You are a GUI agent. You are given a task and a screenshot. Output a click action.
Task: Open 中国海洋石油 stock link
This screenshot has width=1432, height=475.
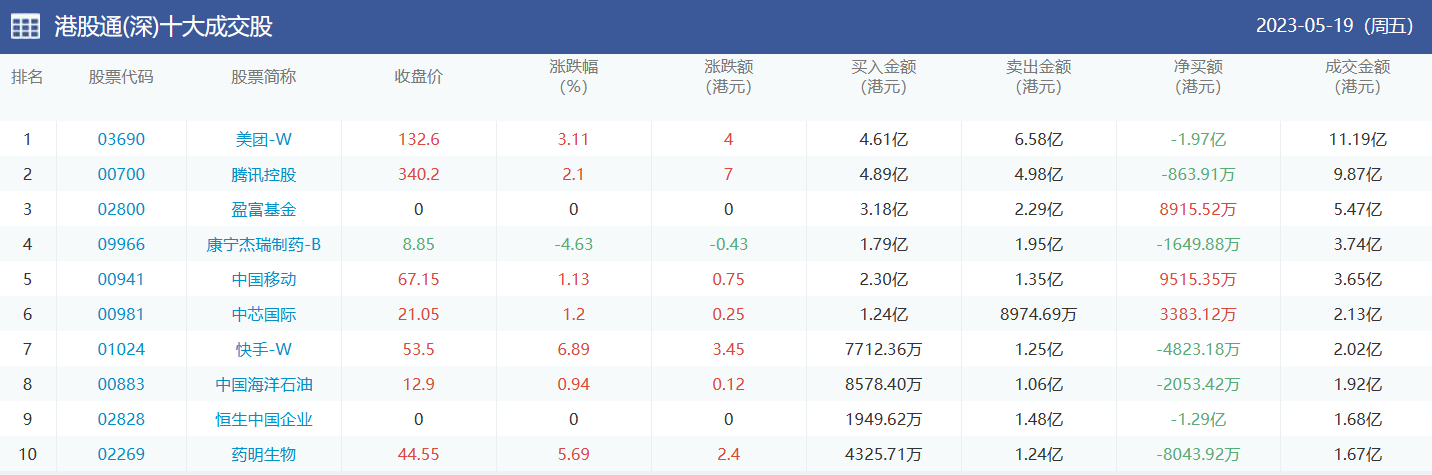pyautogui.click(x=264, y=385)
